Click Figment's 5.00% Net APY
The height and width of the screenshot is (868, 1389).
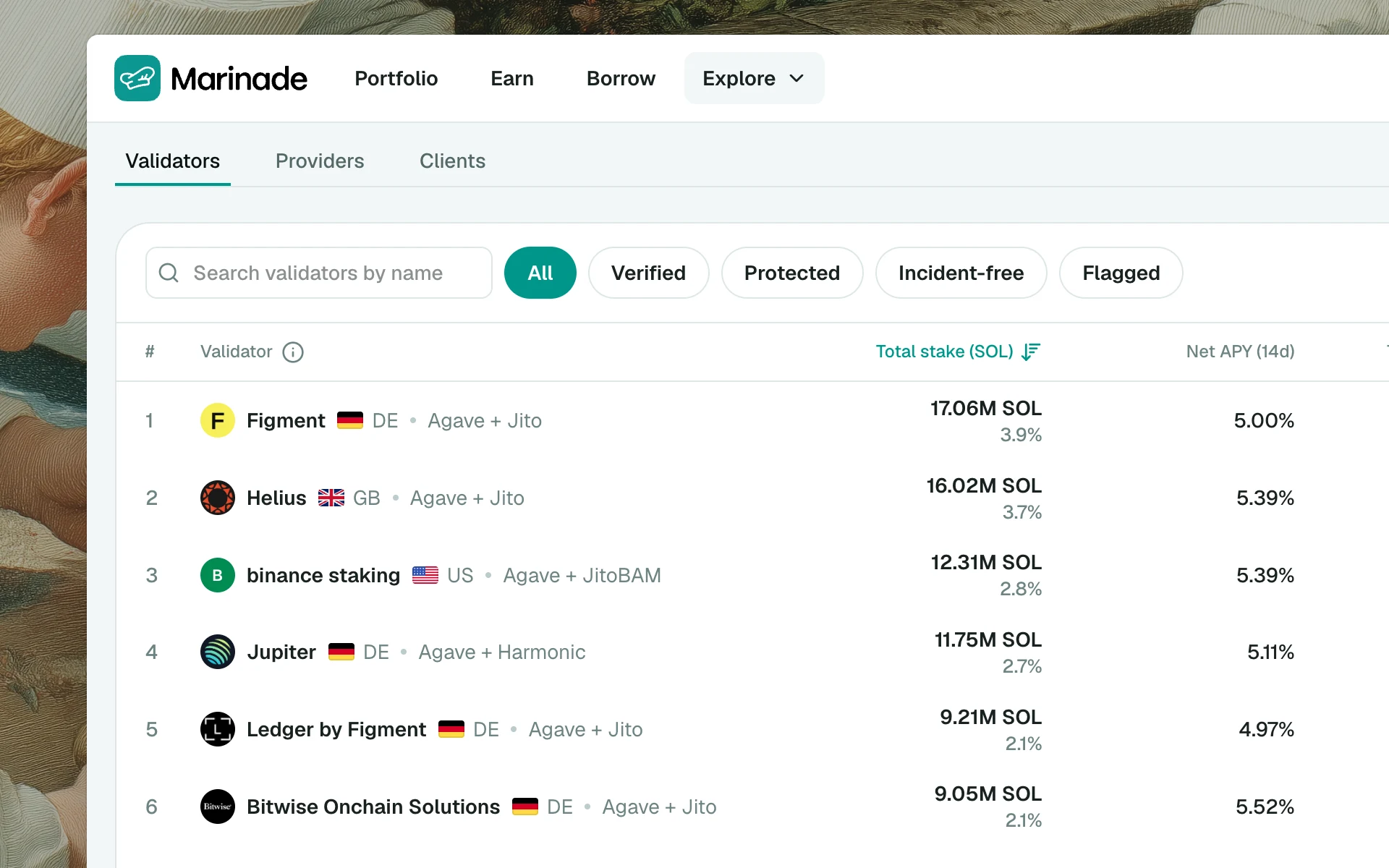point(1264,420)
